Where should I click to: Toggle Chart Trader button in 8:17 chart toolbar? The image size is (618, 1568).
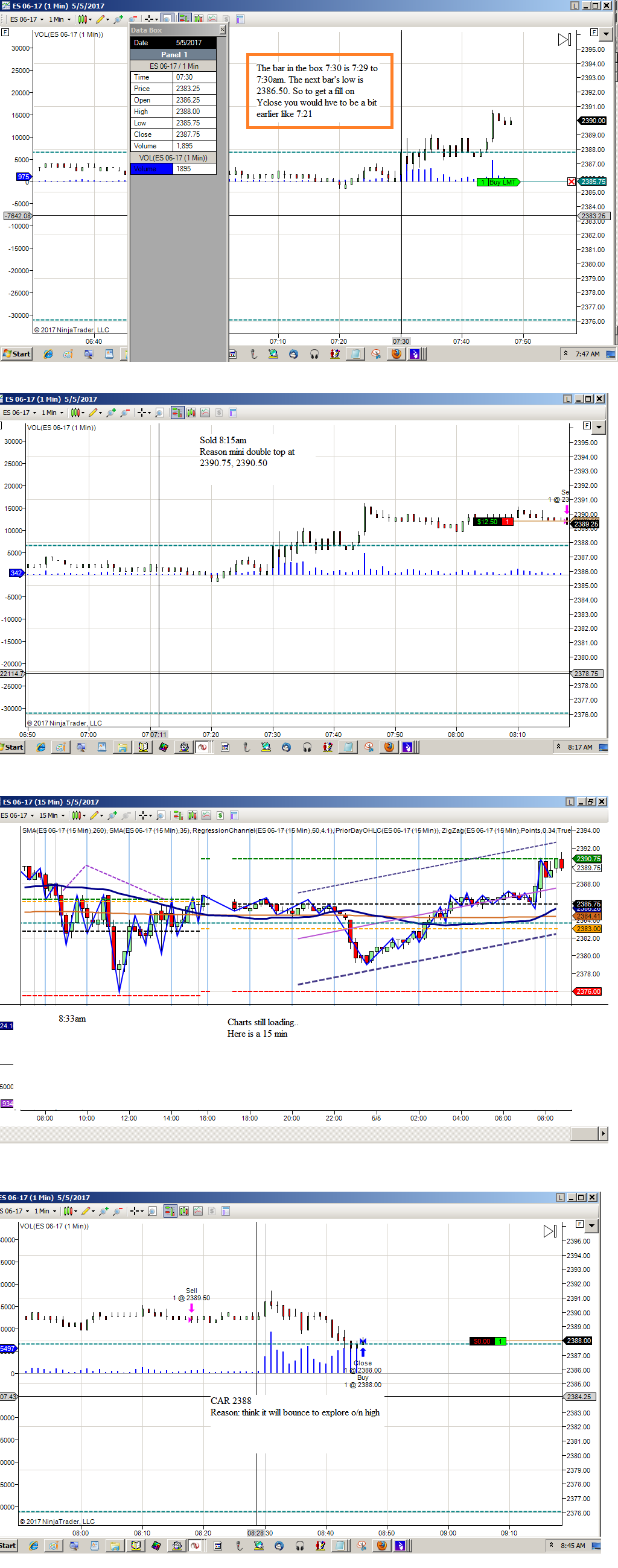pos(178,413)
